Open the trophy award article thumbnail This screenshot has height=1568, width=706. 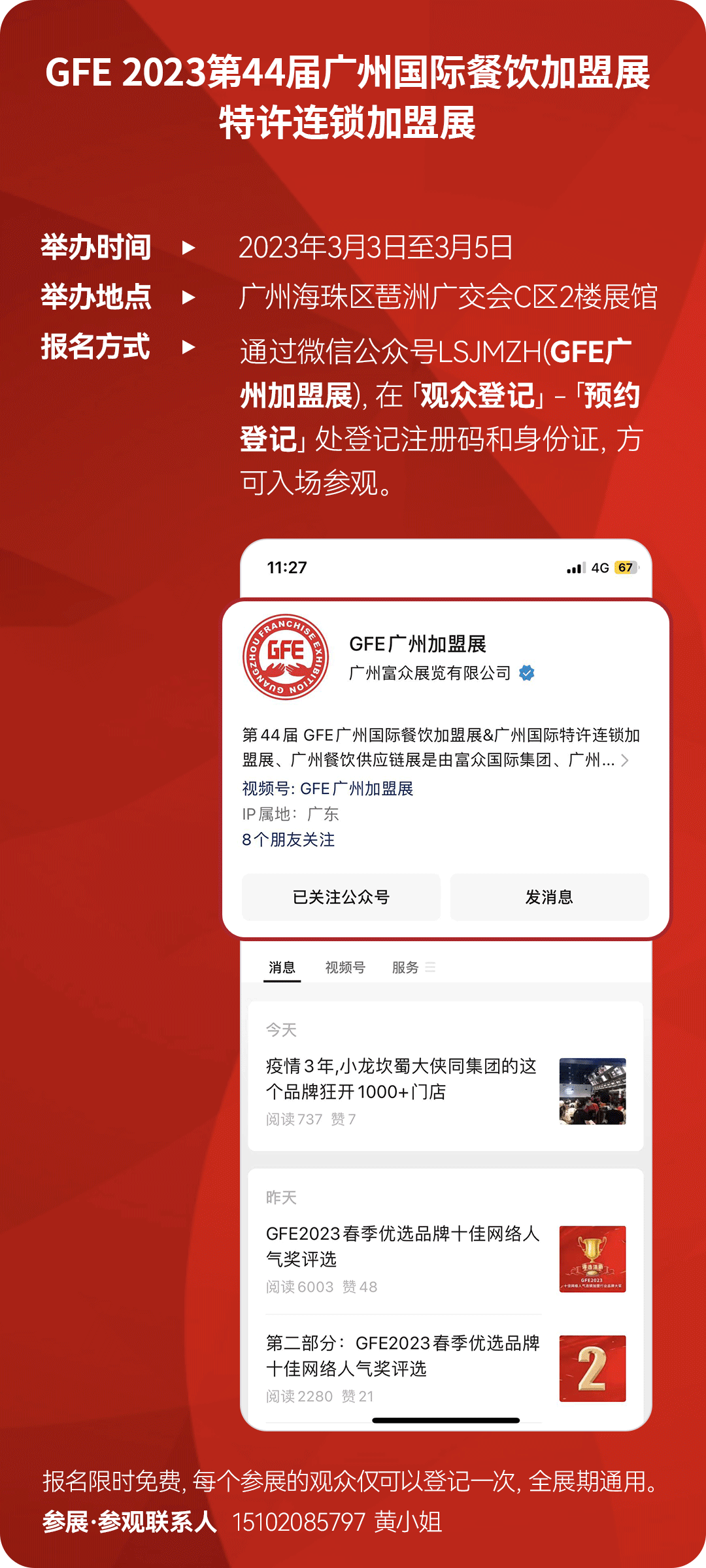(593, 1259)
